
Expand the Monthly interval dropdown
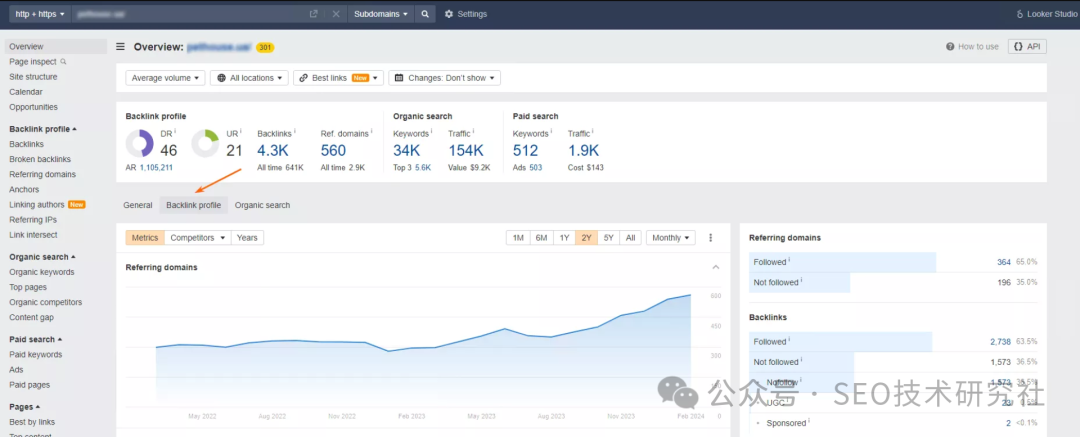pos(670,238)
